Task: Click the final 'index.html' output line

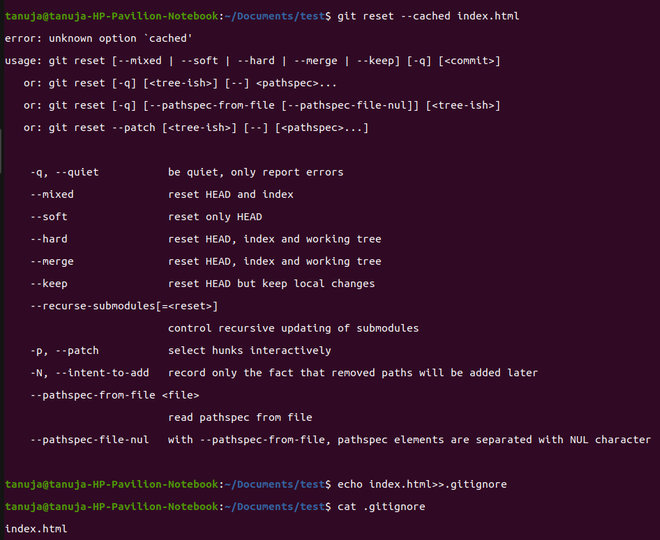Action: (x=36, y=528)
